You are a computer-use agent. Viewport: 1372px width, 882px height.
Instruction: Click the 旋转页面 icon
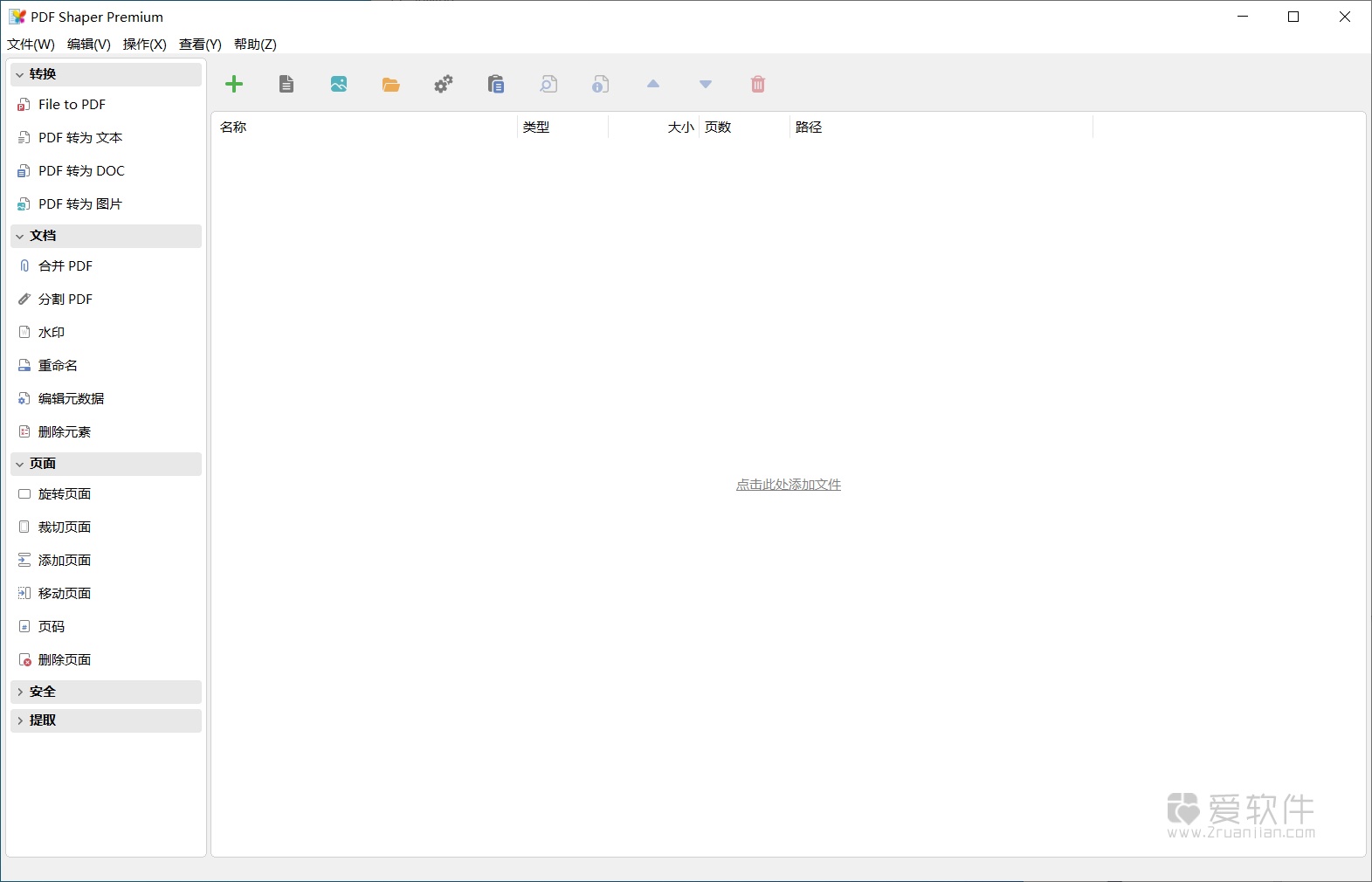tap(24, 493)
